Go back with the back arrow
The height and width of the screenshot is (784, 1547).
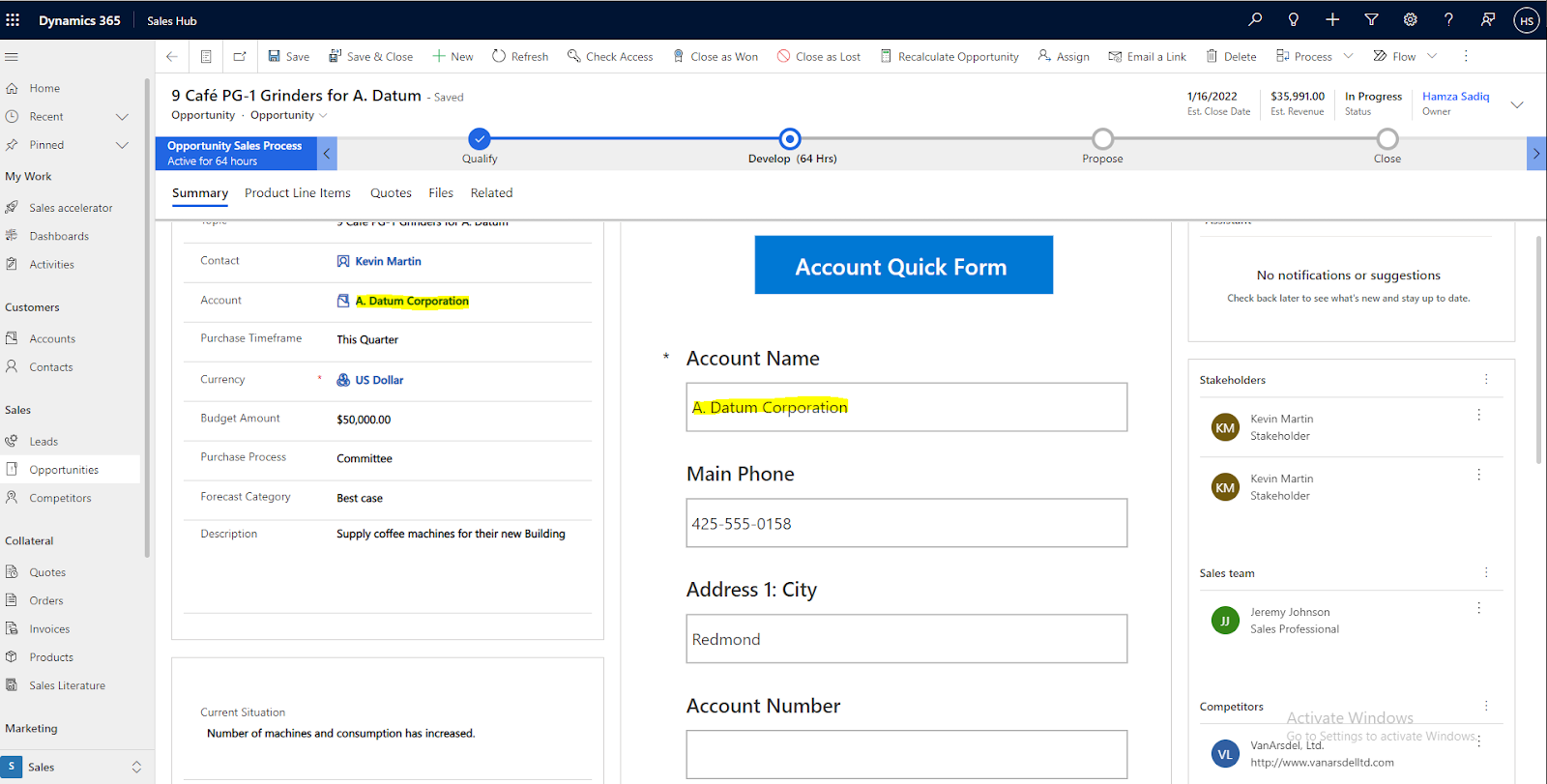pyautogui.click(x=172, y=56)
